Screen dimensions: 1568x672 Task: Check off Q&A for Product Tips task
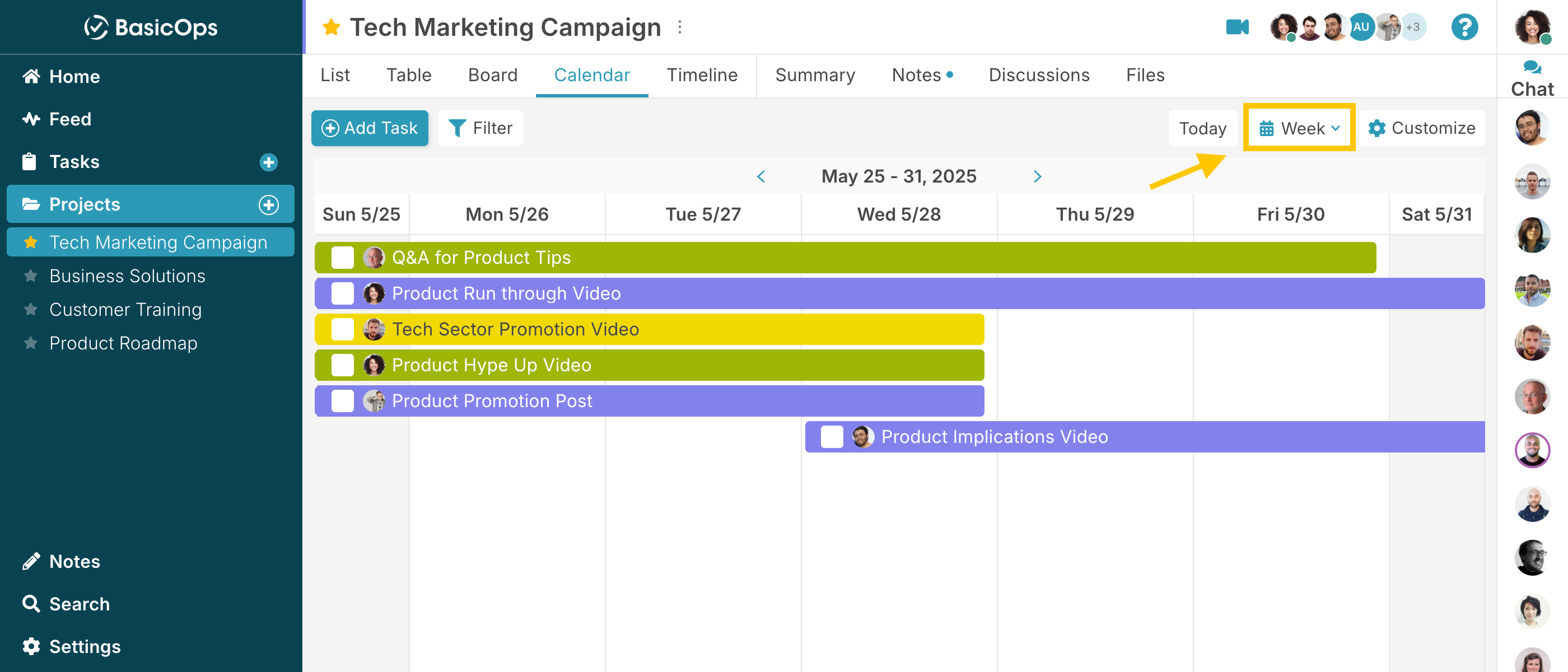343,258
